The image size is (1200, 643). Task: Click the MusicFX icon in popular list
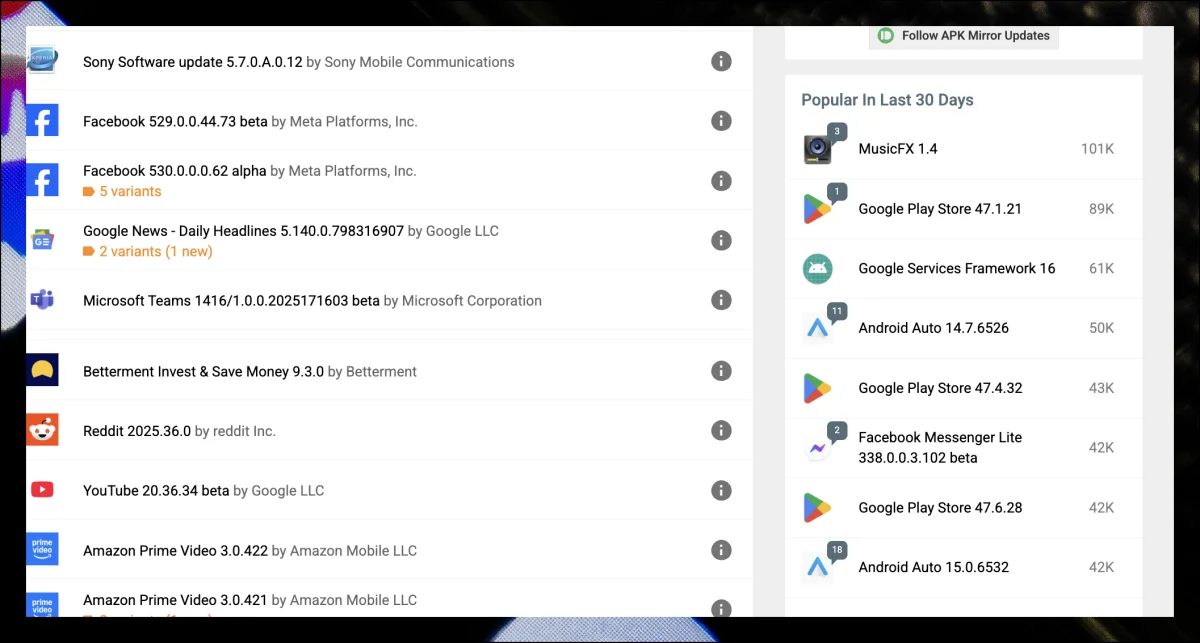(818, 149)
